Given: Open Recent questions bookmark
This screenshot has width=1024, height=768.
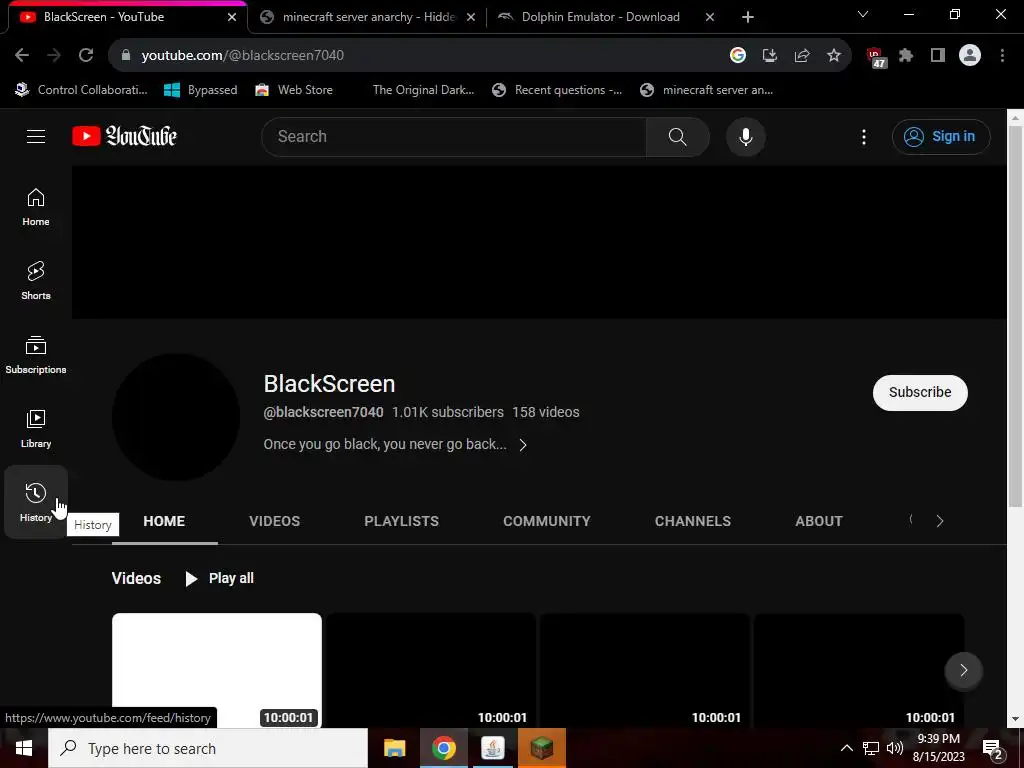Looking at the screenshot, I should tap(557, 90).
